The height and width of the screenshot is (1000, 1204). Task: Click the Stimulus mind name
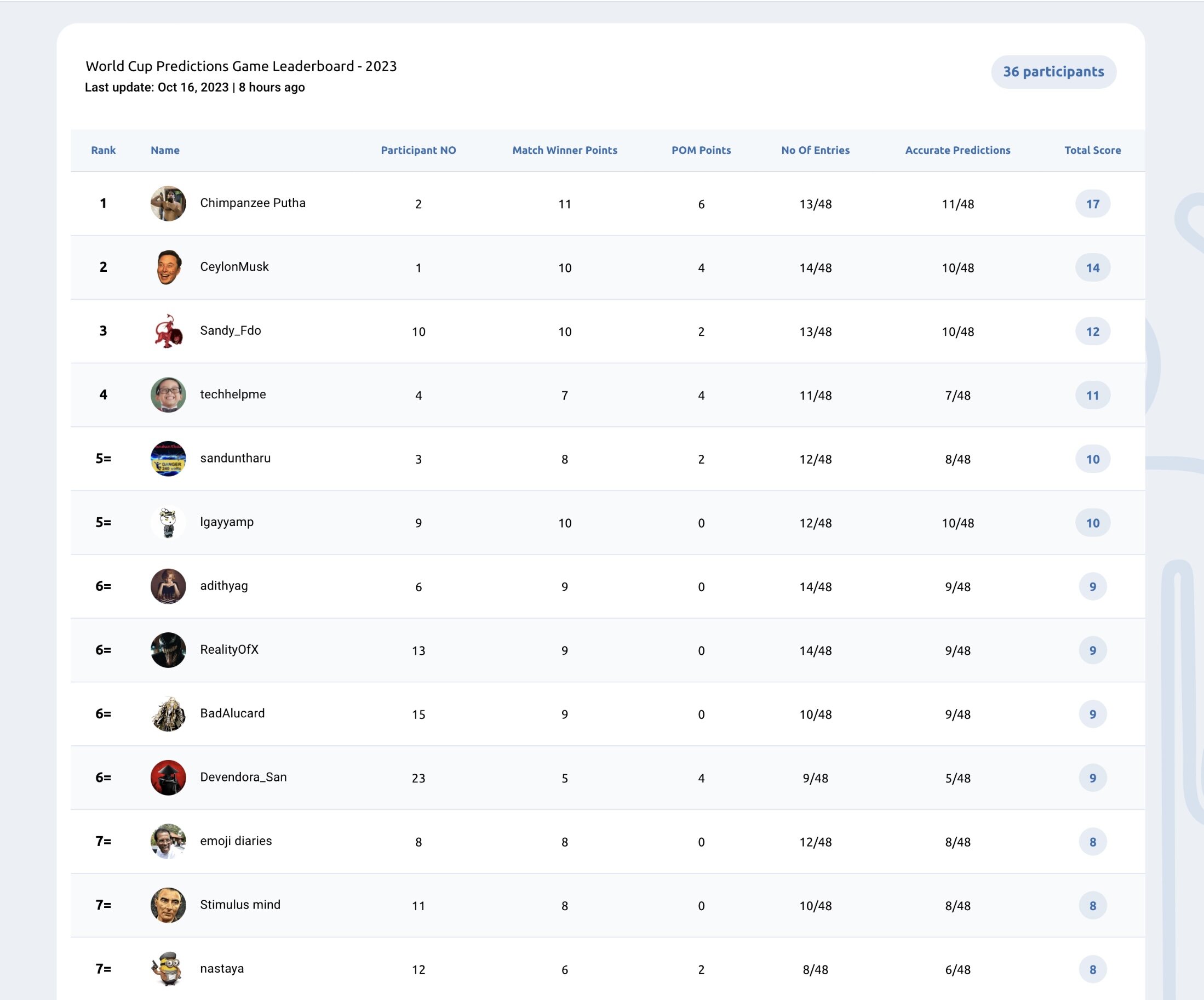click(240, 905)
